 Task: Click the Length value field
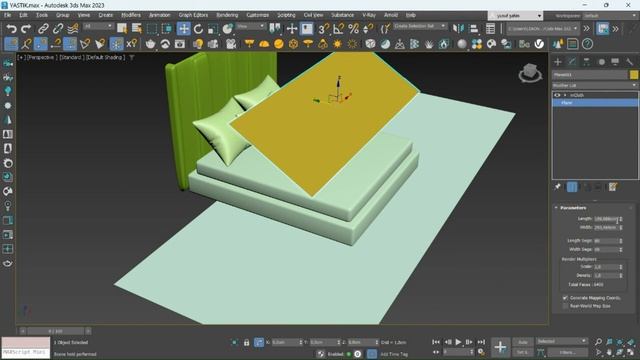pos(606,219)
